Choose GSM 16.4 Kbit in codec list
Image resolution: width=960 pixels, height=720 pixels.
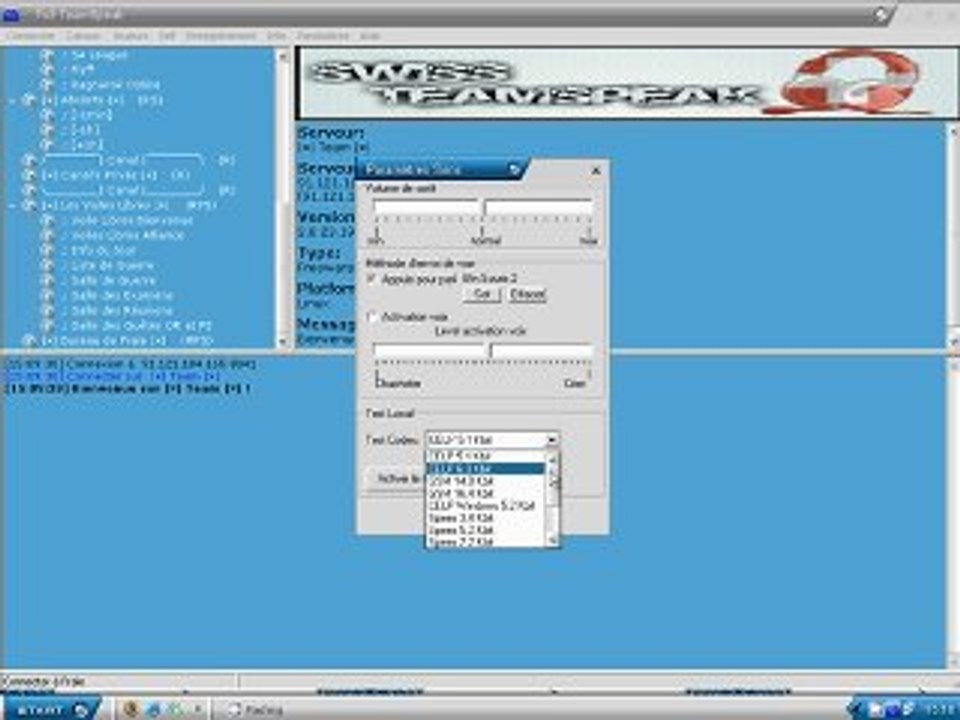coord(485,493)
